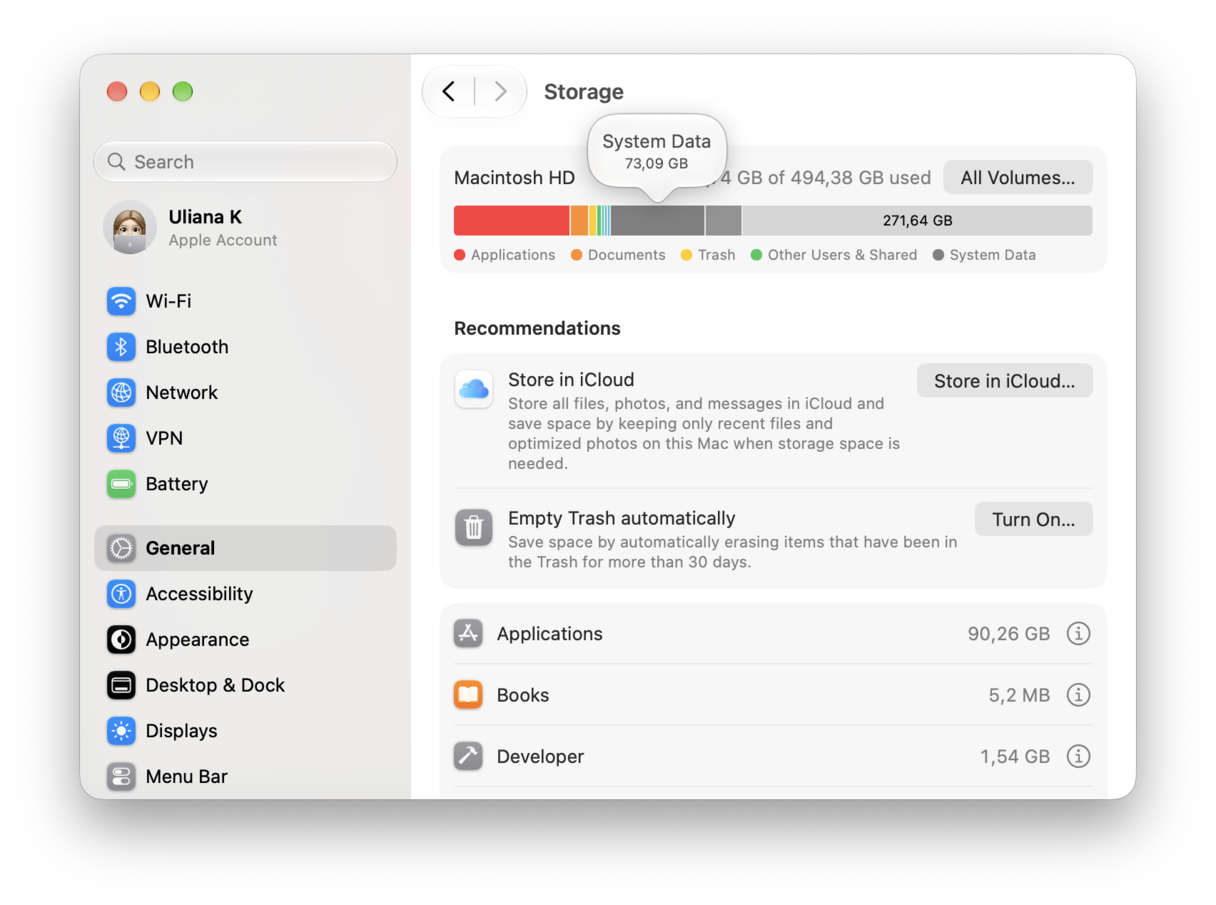Click the Desktop & Dock icon

click(x=121, y=685)
